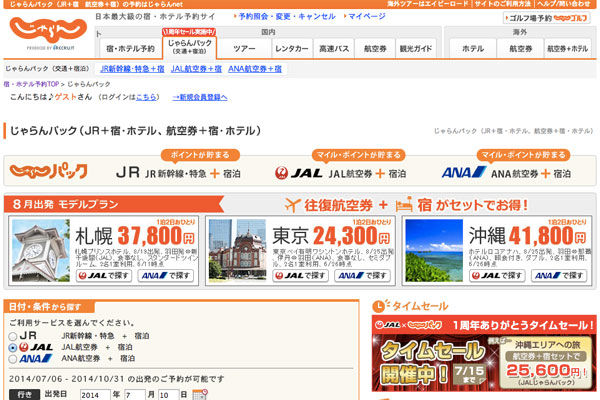
Task: Open the overseas ホテル tab
Action: [x=473, y=49]
